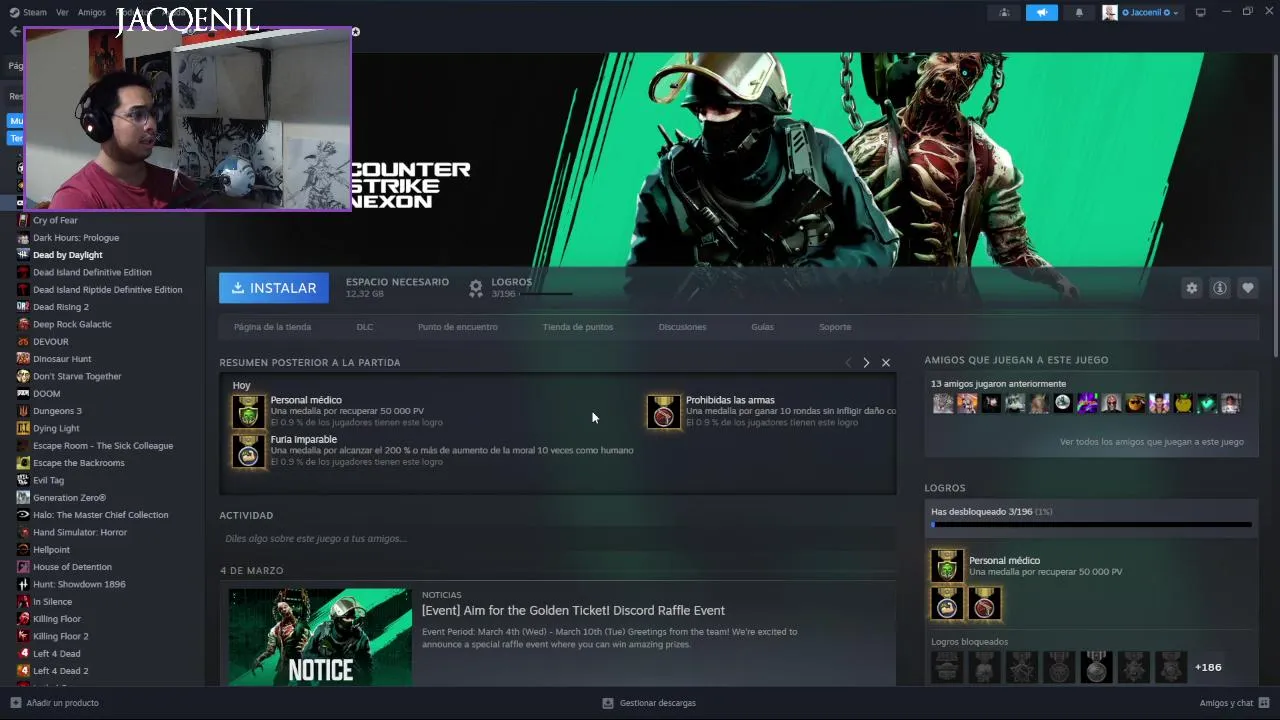The width and height of the screenshot is (1280, 720).
Task: Add game to favorites heart icon
Action: (1247, 288)
